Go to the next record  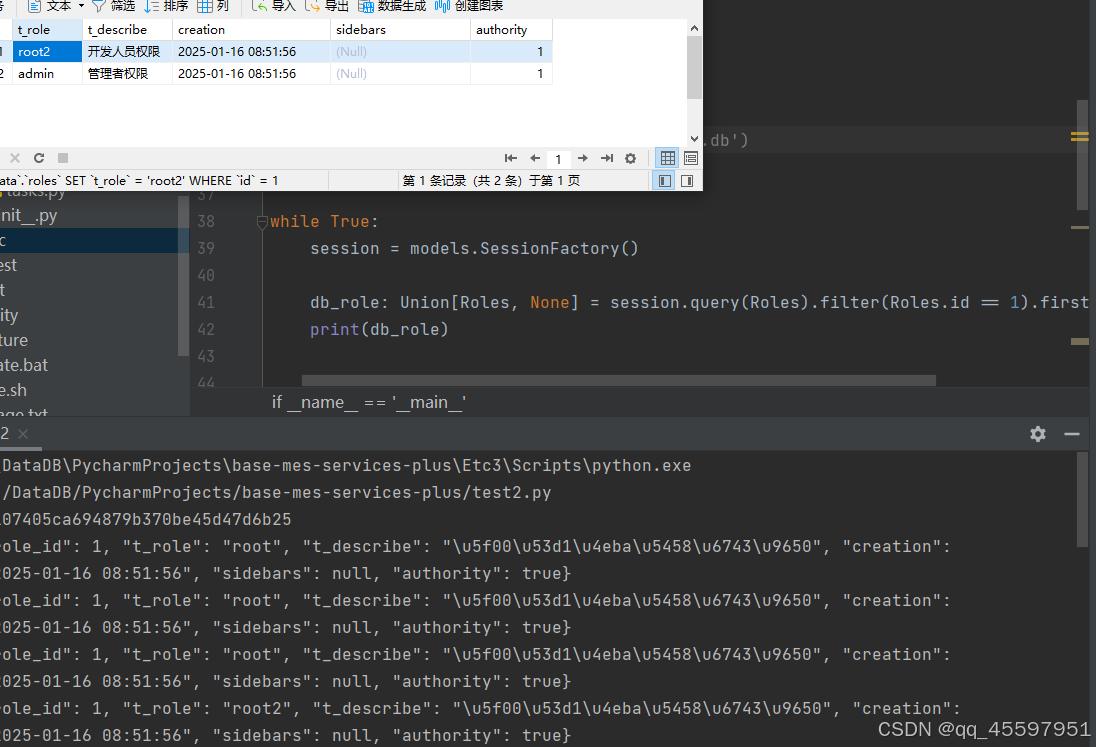[x=582, y=158]
